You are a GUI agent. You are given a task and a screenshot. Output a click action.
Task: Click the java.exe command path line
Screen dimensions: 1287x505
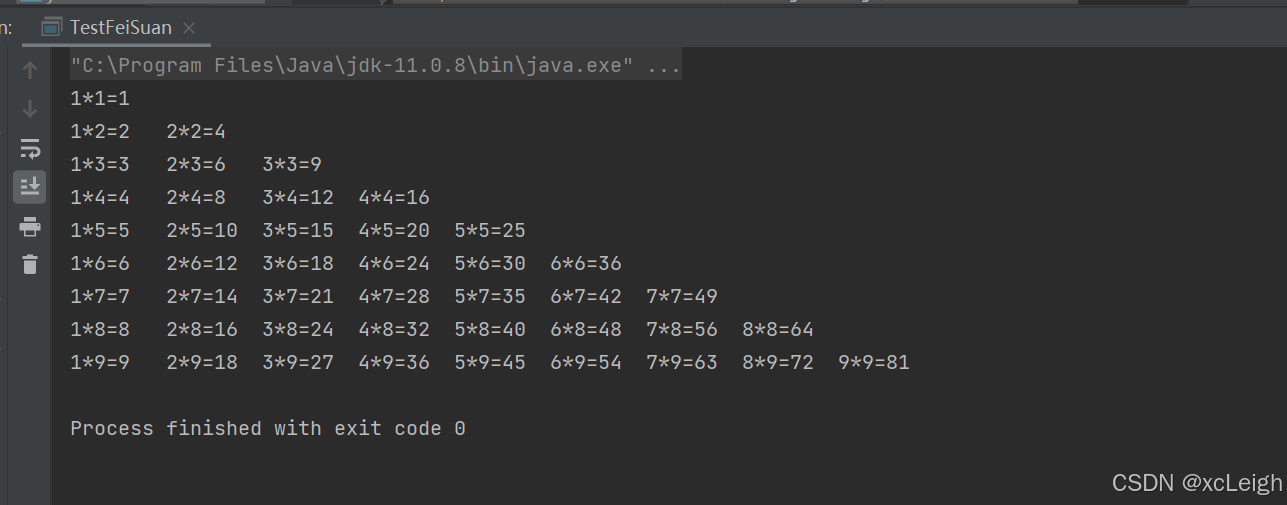(x=352, y=67)
